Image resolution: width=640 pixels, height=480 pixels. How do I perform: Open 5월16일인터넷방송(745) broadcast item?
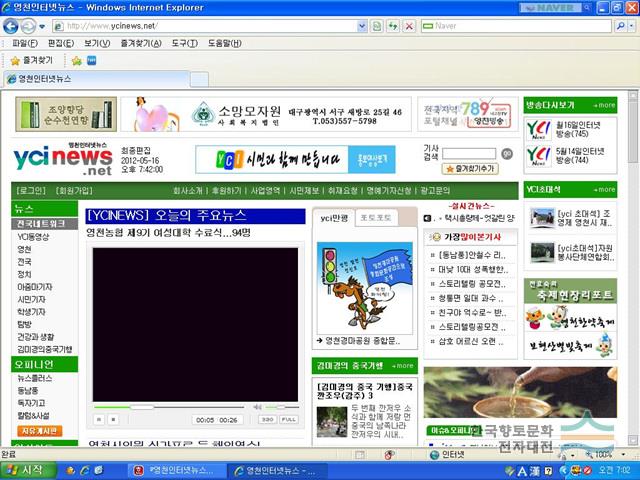tap(570, 130)
